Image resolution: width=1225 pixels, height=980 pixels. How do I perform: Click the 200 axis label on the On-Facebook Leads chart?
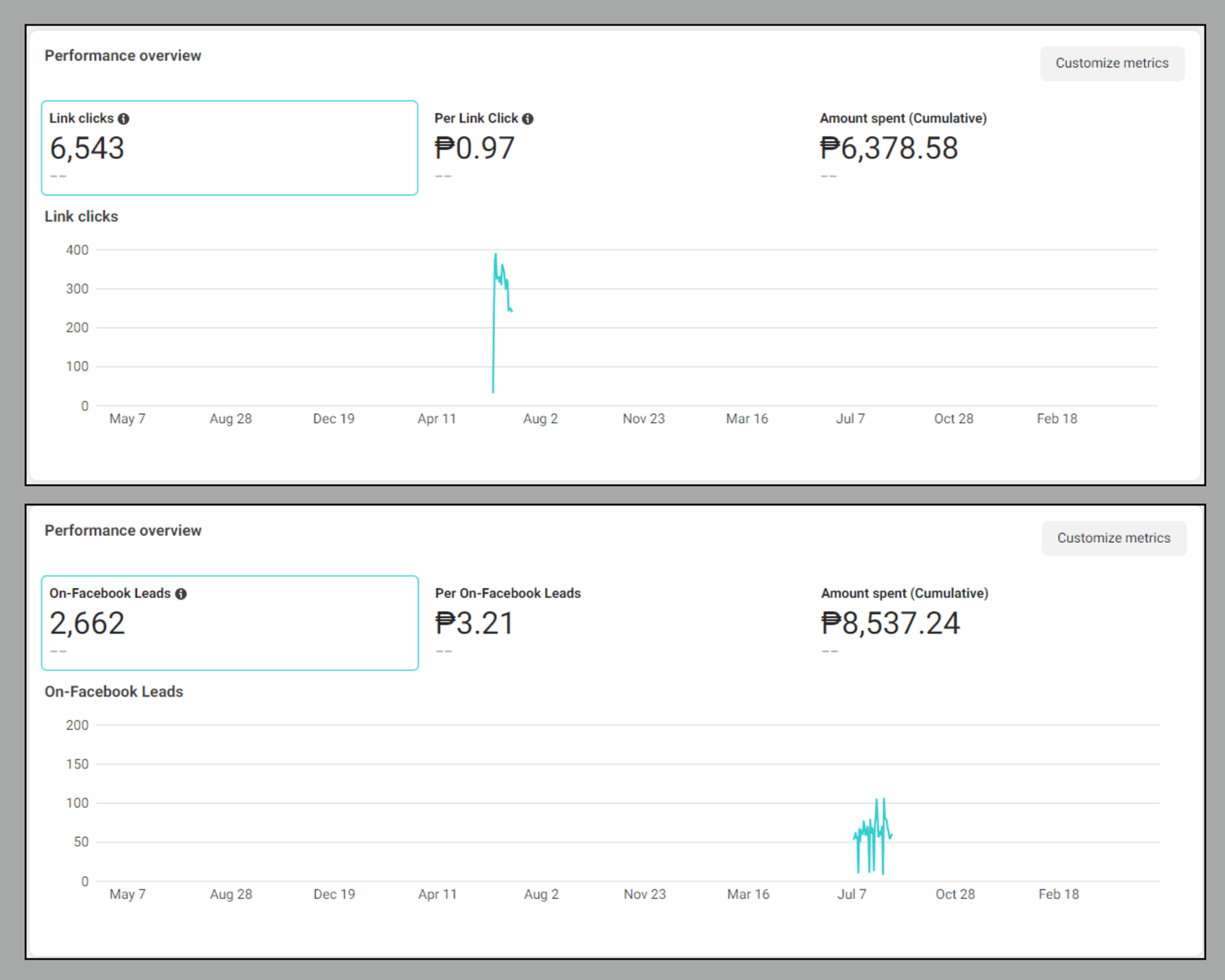[x=77, y=725]
